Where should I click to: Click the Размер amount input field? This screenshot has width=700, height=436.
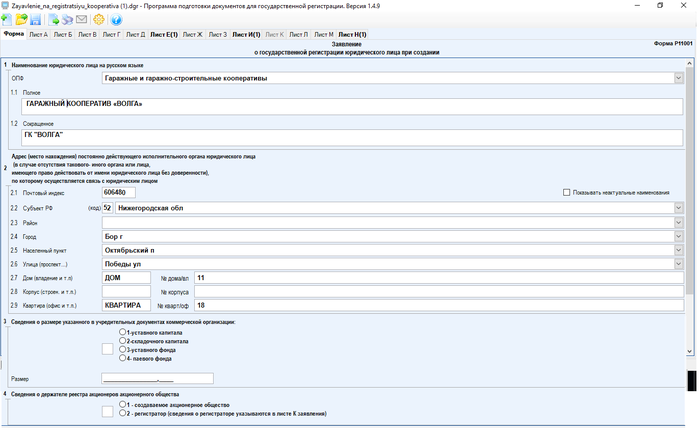[x=157, y=379]
